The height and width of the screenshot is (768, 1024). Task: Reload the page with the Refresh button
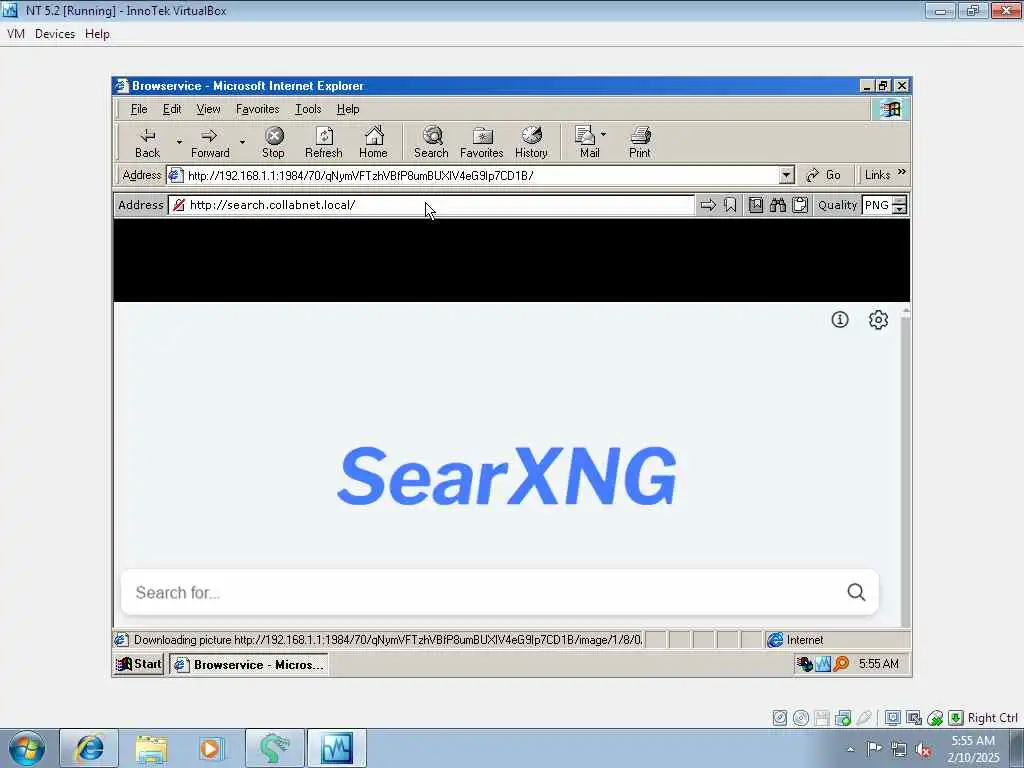324,143
